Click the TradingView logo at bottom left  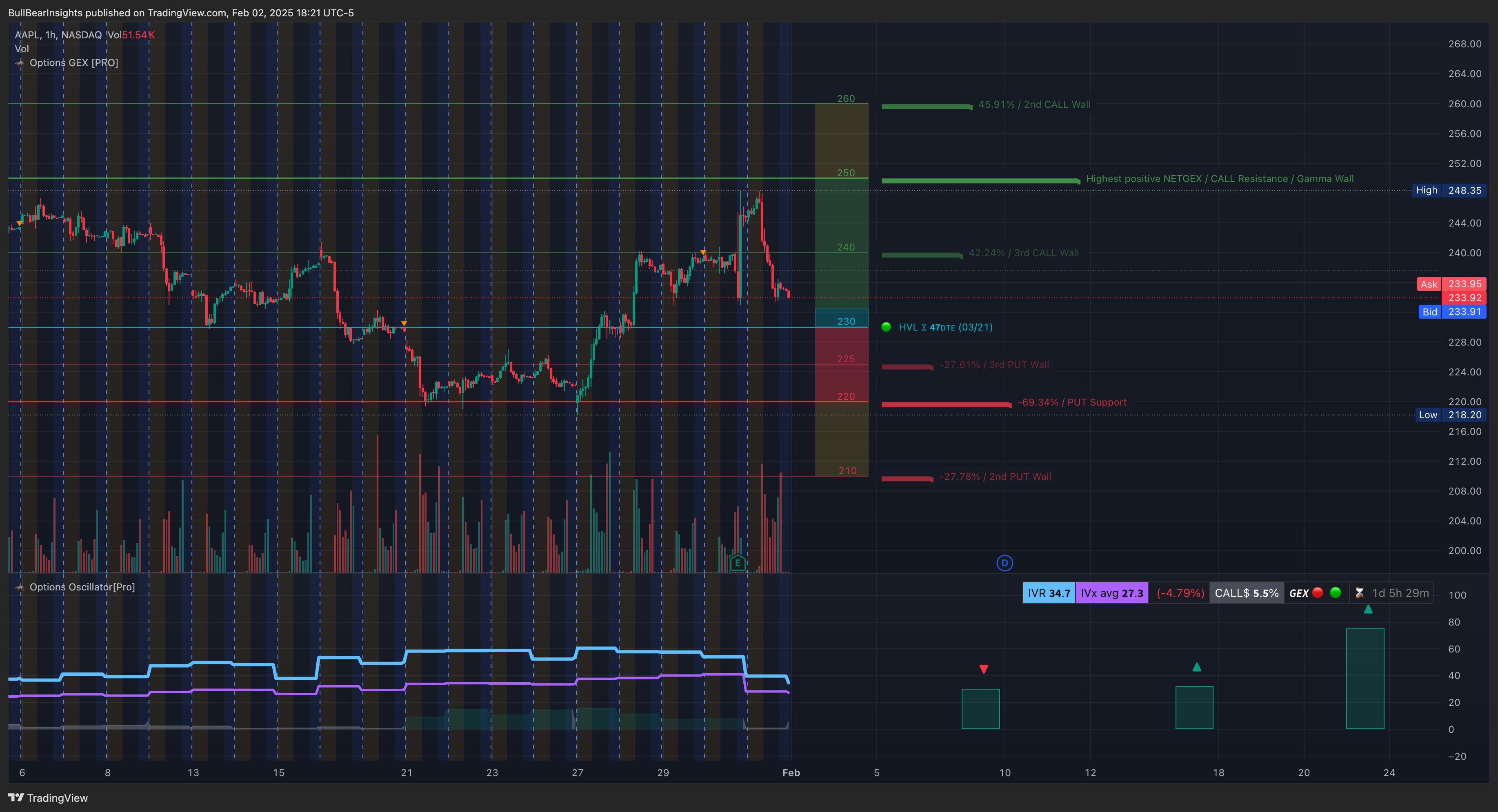48,797
